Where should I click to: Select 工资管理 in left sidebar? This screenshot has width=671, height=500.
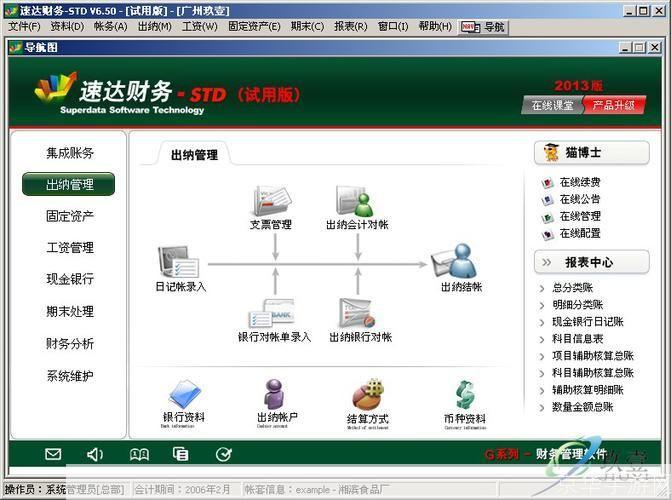pyautogui.click(x=69, y=247)
